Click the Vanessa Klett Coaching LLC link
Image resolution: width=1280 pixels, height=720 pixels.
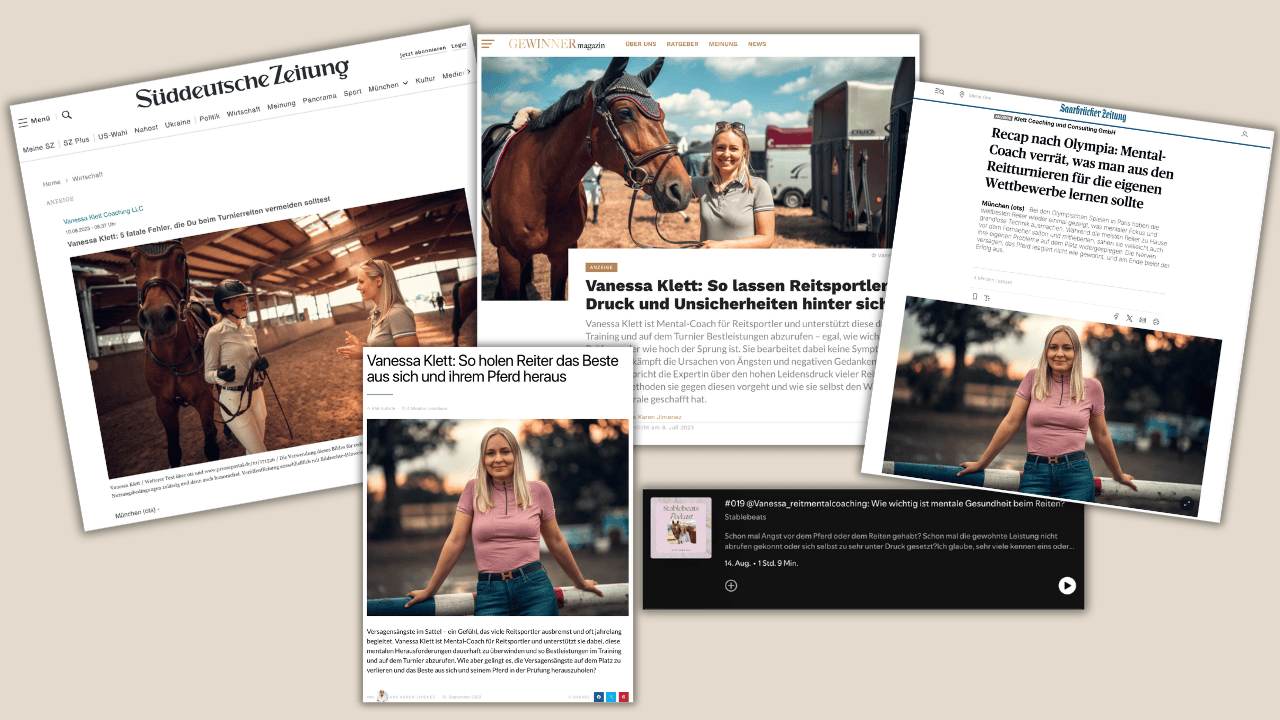pos(103,213)
